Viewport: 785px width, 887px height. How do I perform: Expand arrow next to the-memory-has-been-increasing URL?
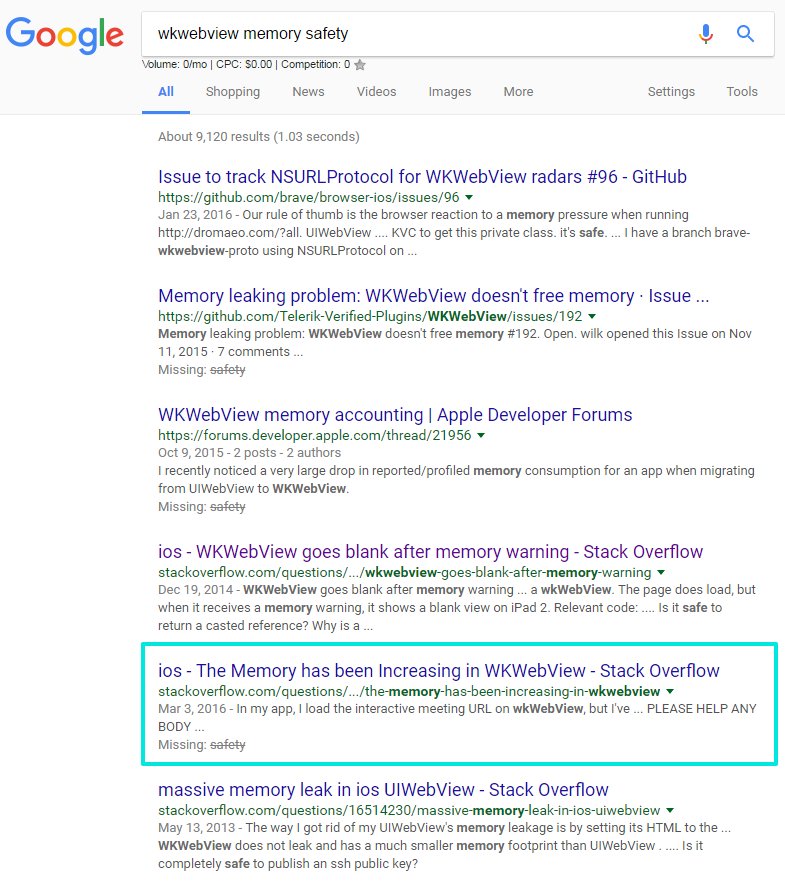pyautogui.click(x=670, y=691)
